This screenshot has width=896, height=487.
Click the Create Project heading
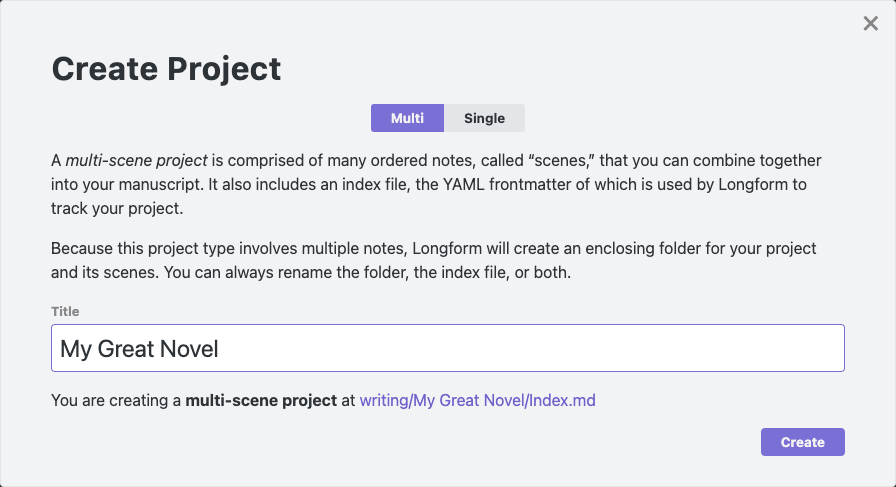(x=166, y=68)
